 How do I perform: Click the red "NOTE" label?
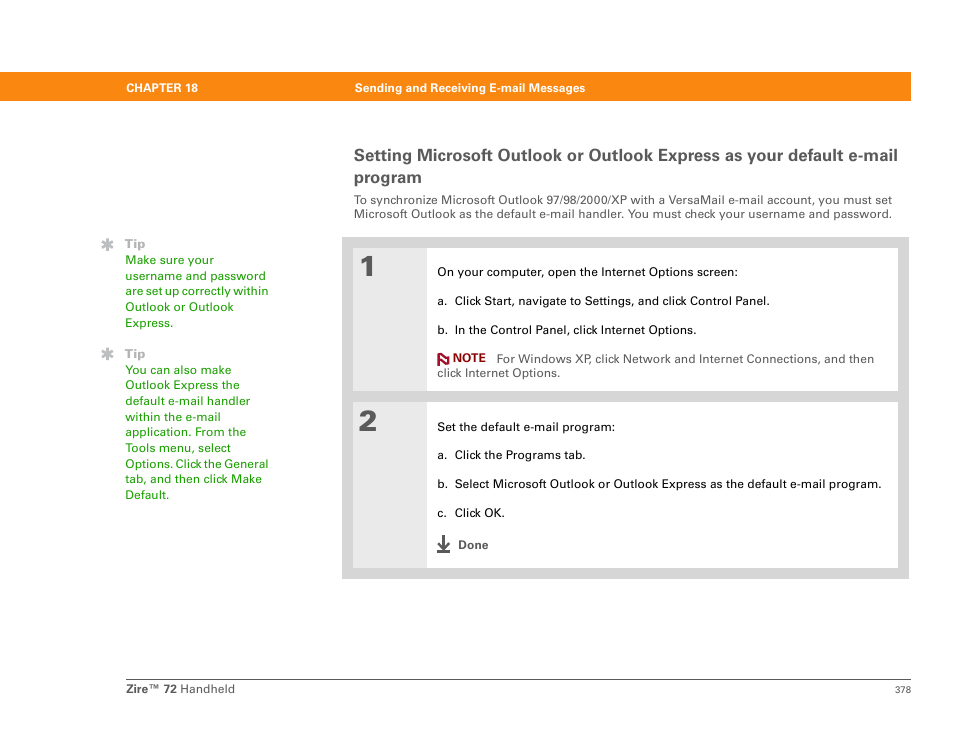click(469, 358)
